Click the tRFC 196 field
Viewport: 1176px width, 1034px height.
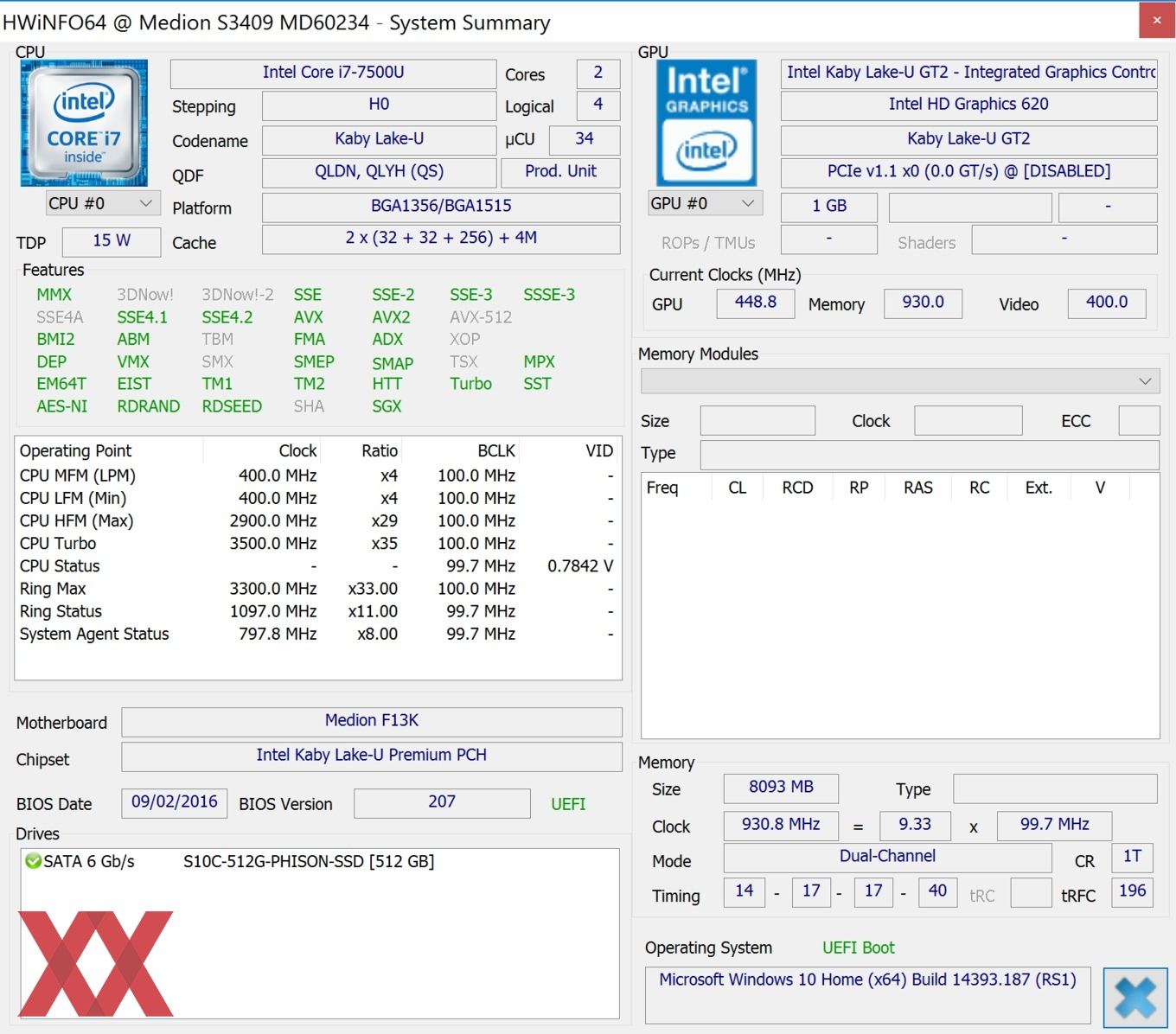click(x=1132, y=892)
